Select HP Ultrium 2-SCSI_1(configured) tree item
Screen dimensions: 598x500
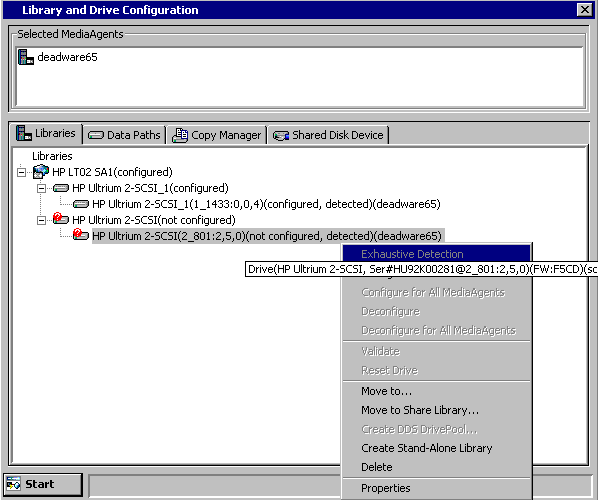150,188
